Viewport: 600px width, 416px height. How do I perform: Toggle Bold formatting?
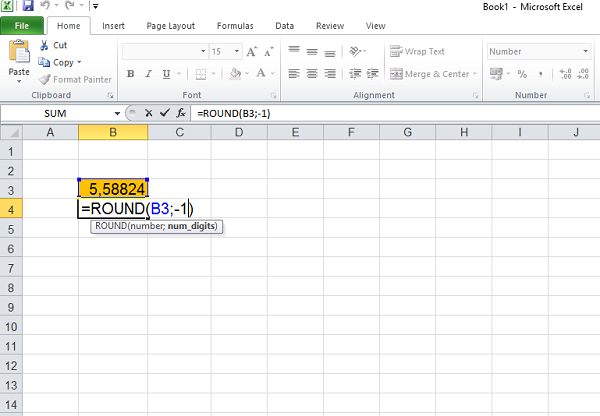[131, 73]
